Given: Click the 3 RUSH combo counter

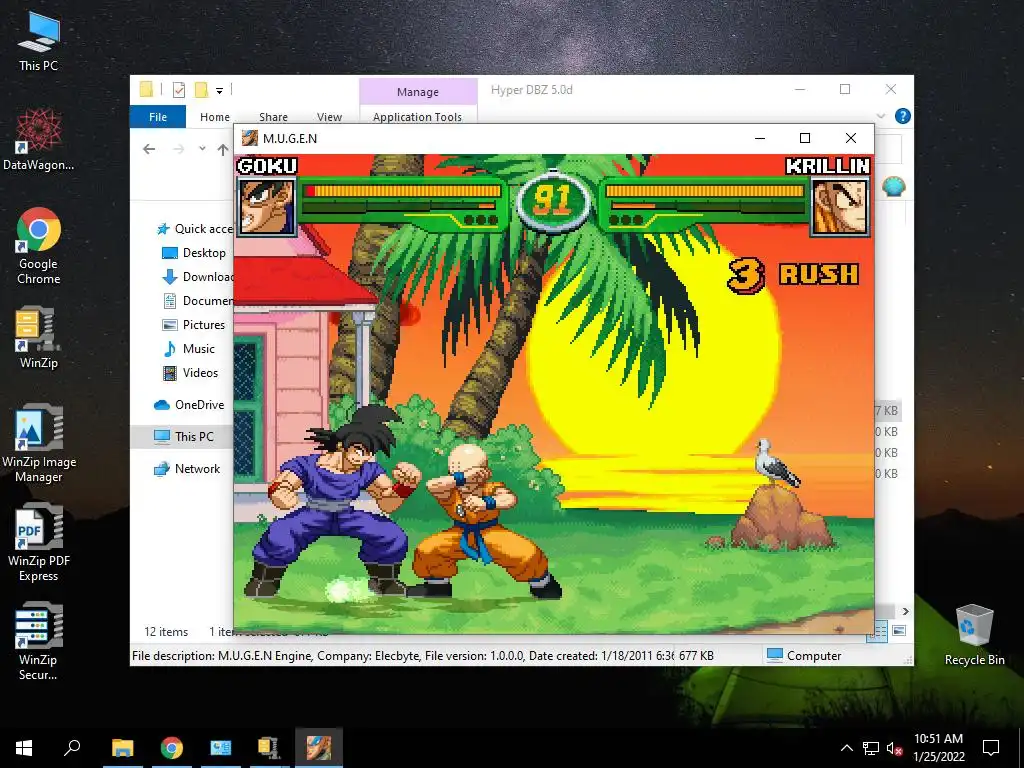Looking at the screenshot, I should [x=793, y=274].
